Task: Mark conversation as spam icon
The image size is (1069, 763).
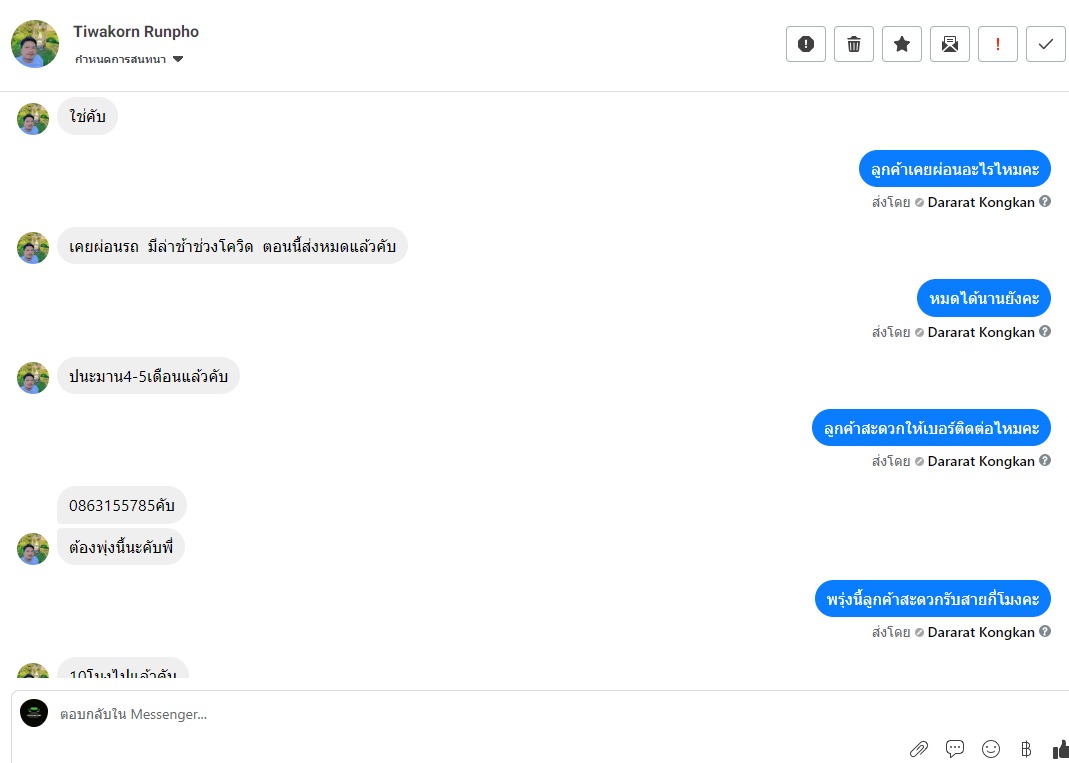Action: pyautogui.click(x=806, y=44)
